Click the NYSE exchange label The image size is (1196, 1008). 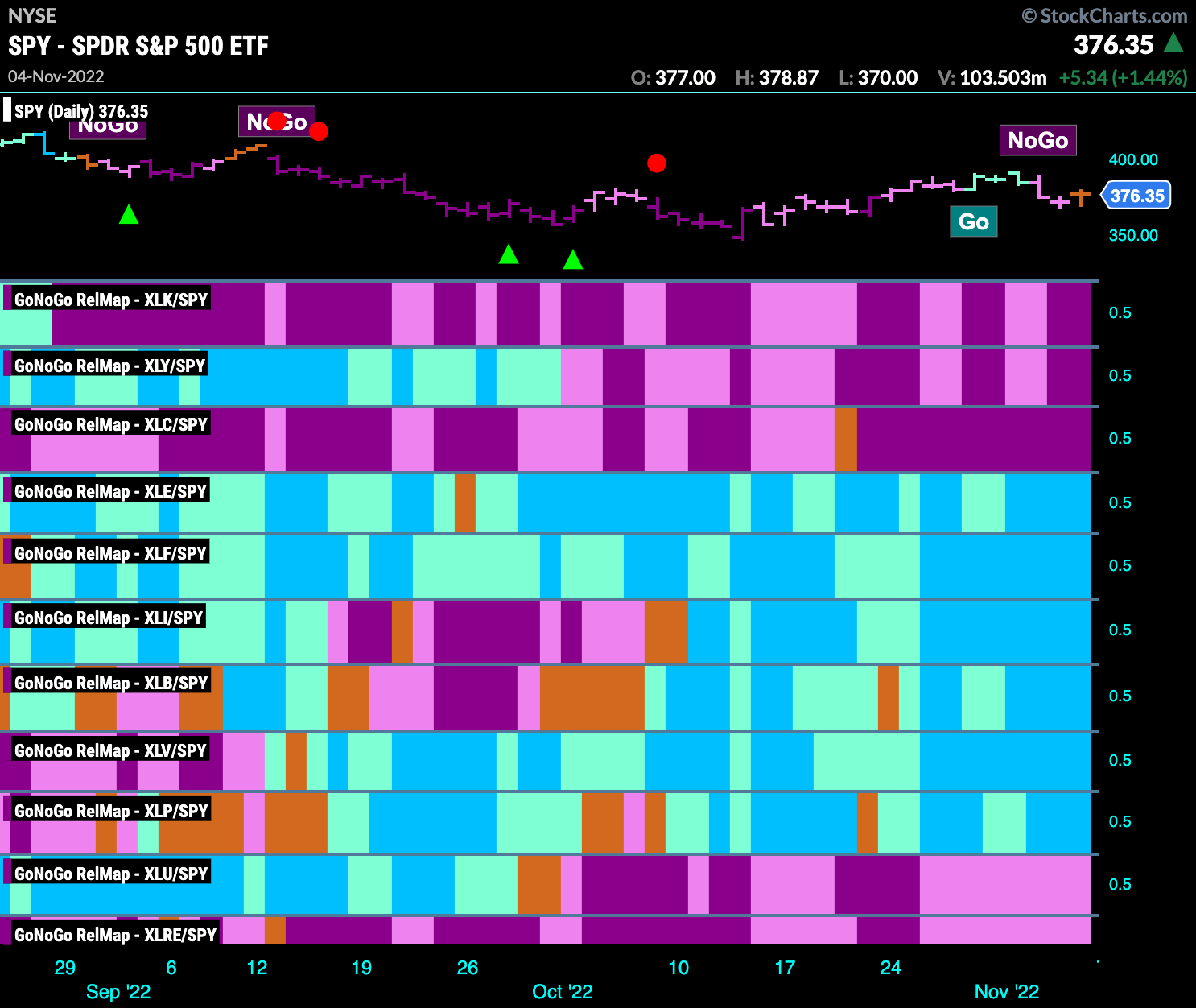point(32,16)
